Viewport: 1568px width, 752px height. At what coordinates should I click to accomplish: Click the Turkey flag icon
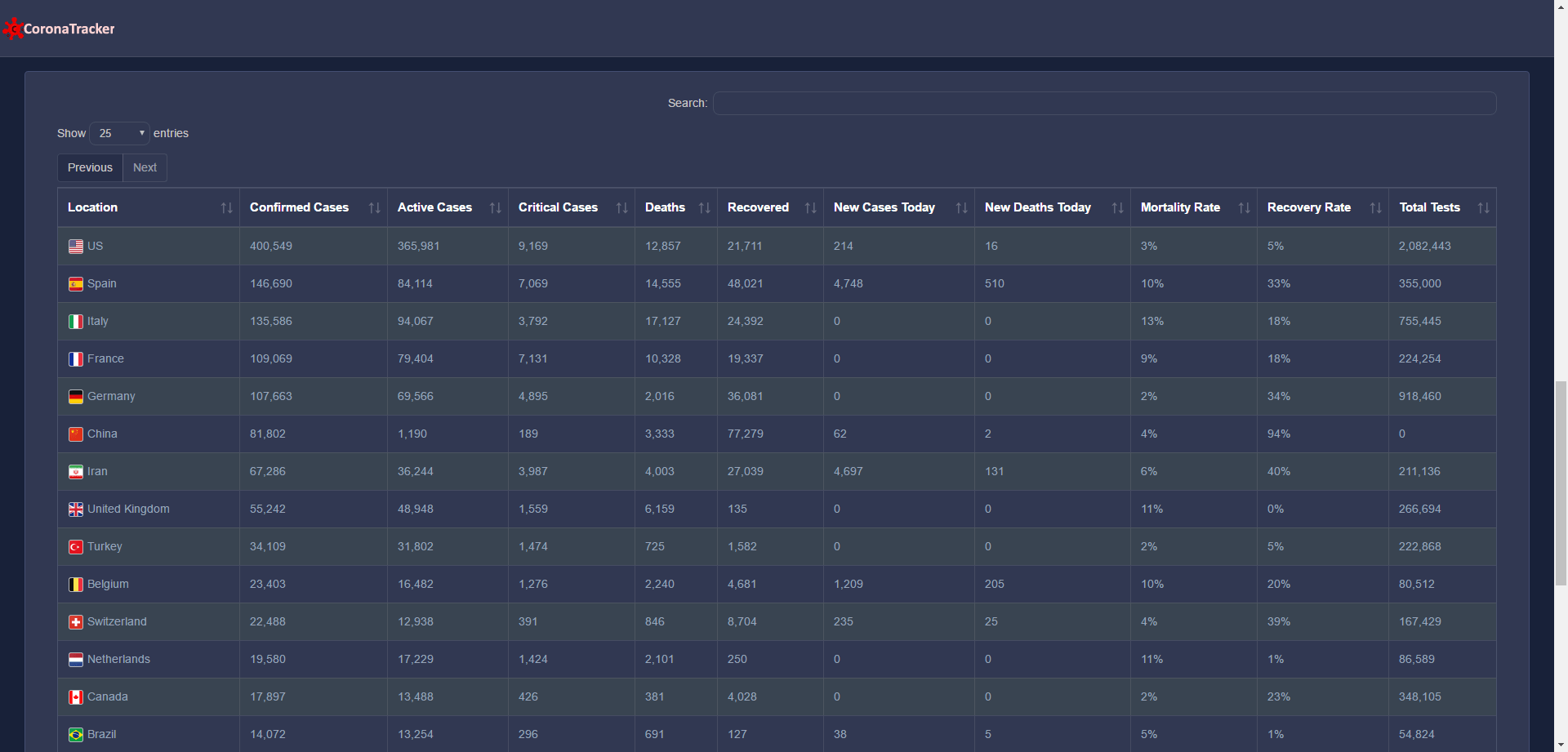76,547
